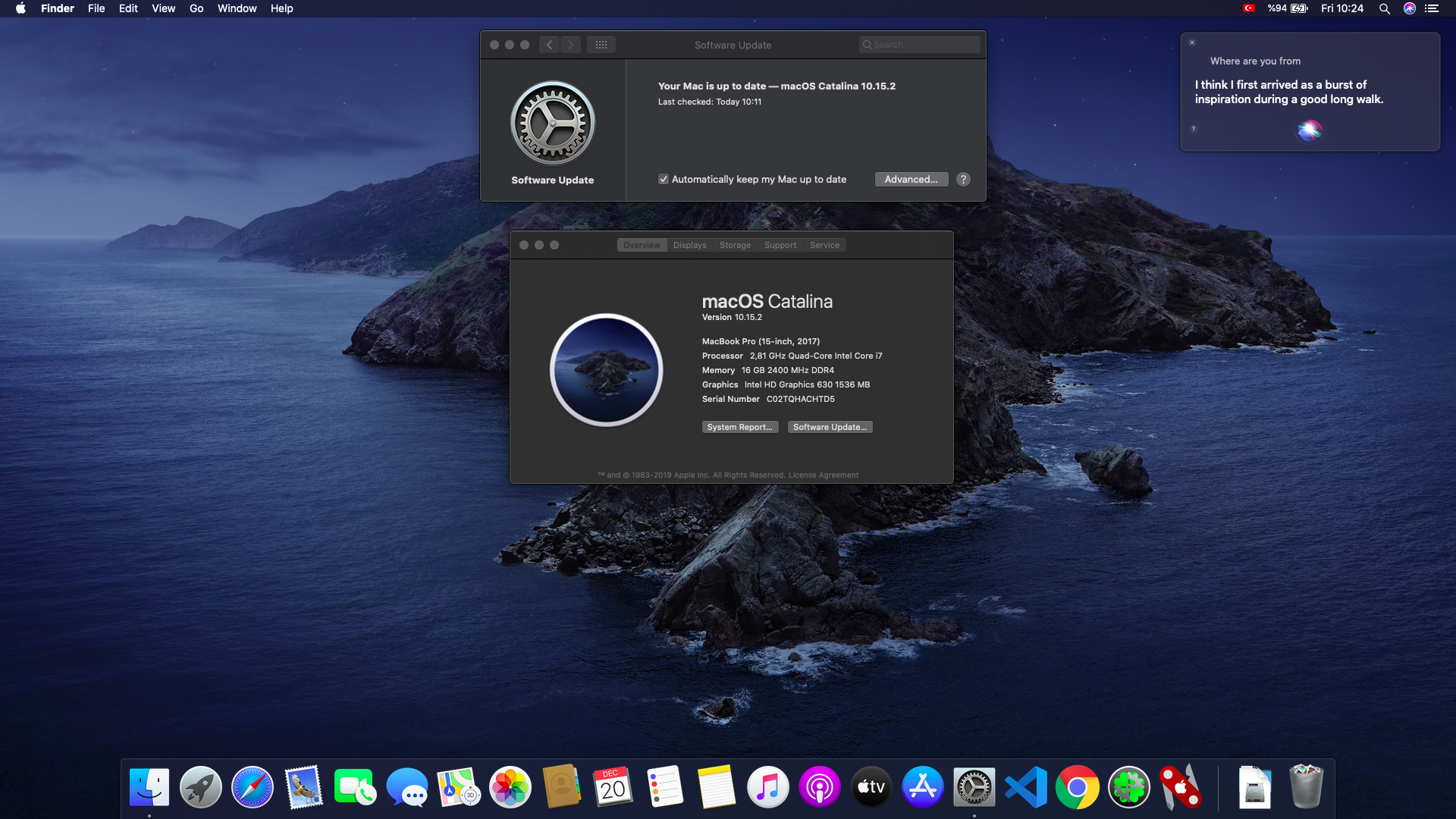
Task: Open Safari from the Dock
Action: (x=252, y=787)
